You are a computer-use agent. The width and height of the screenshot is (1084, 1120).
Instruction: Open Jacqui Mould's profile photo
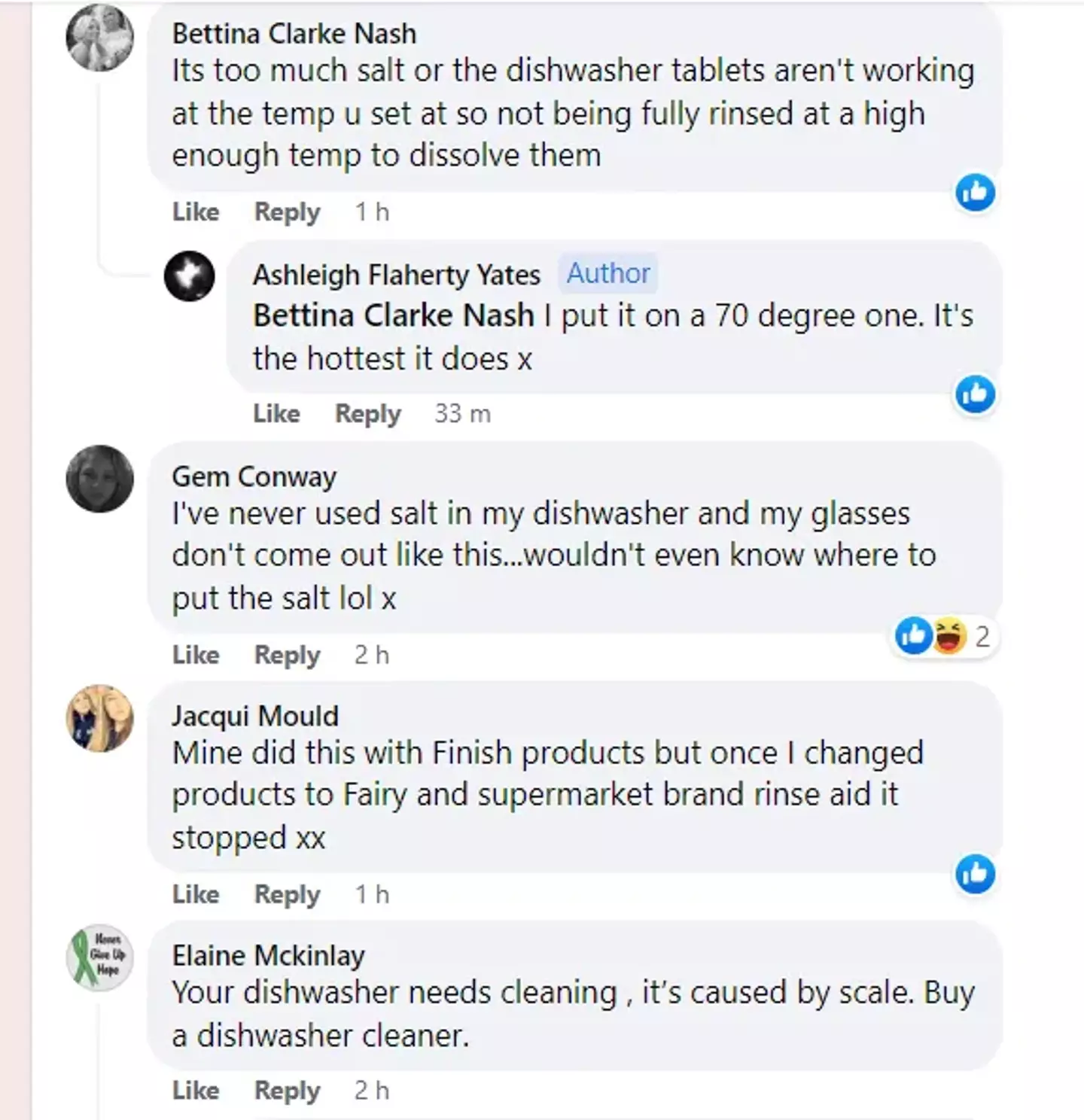click(100, 718)
